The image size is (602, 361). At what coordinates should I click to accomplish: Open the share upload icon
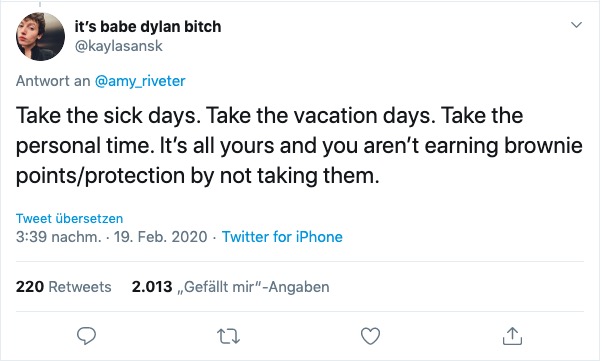coord(512,336)
